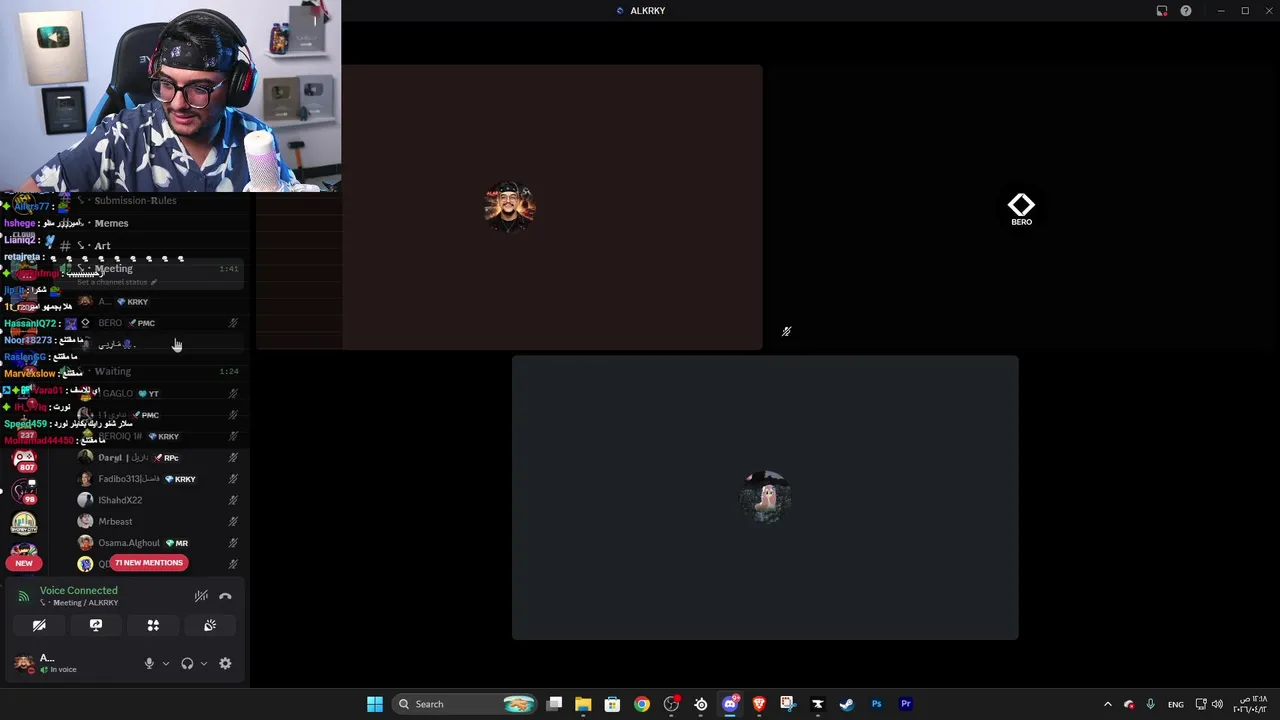This screenshot has height=720, width=1280.
Task: Click own avatar in user panel
Action: click(24, 663)
